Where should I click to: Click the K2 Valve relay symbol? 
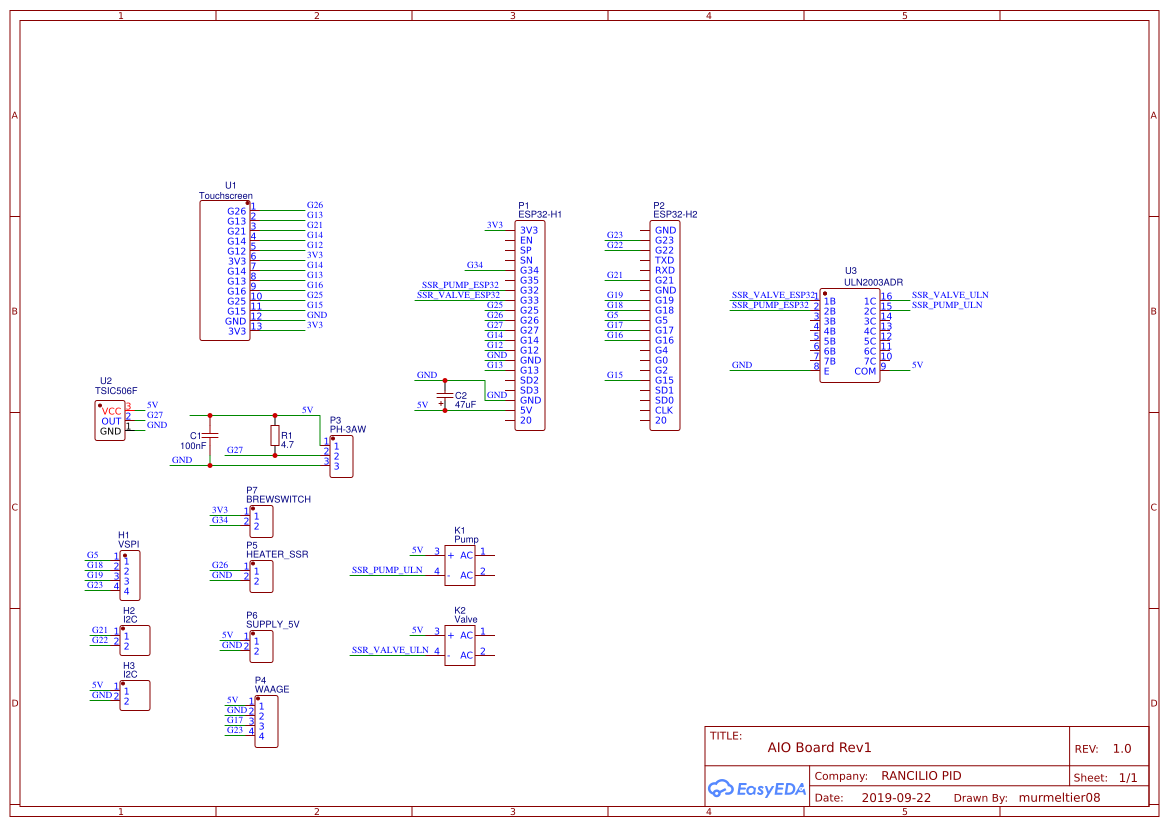(x=460, y=643)
